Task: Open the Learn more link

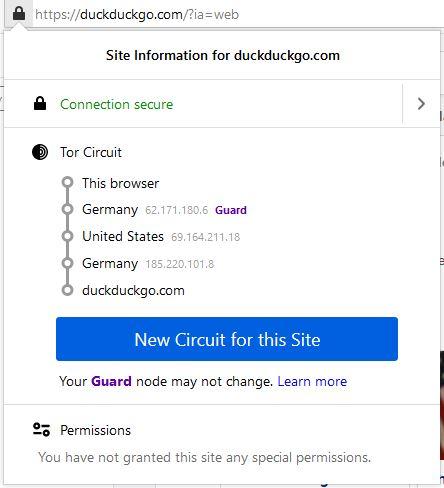Action: (x=312, y=381)
